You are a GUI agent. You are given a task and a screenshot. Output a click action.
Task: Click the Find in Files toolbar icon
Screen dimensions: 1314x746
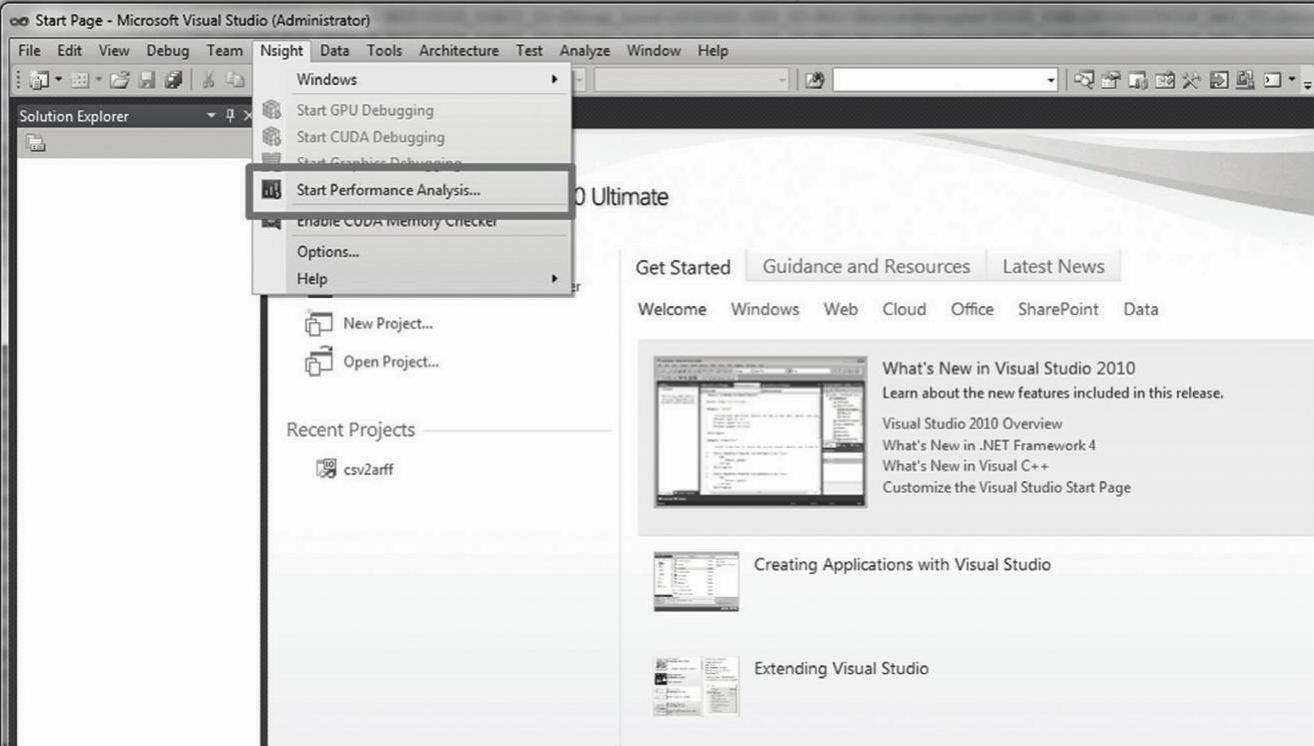pyautogui.click(x=815, y=80)
